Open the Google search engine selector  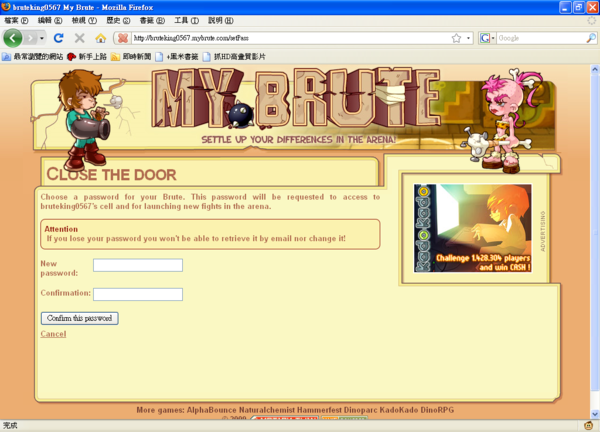(x=487, y=38)
